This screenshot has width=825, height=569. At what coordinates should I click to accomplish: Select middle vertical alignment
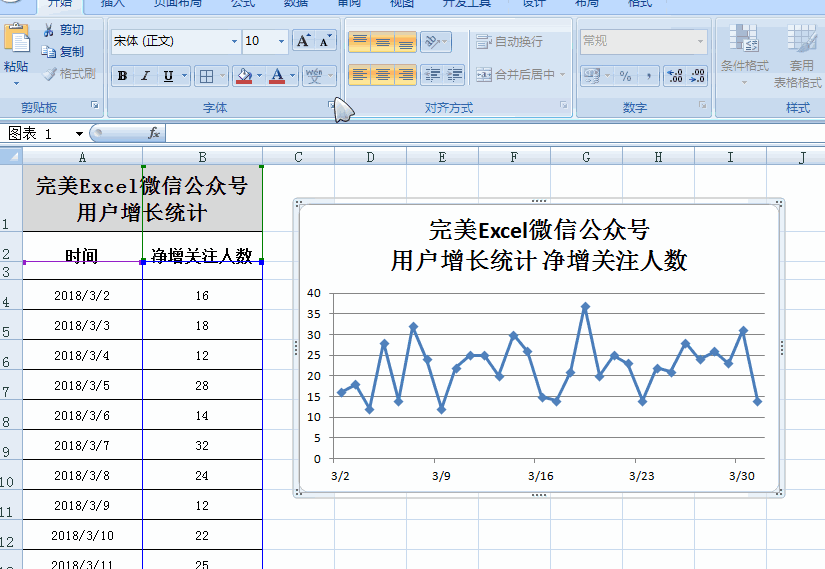[383, 42]
